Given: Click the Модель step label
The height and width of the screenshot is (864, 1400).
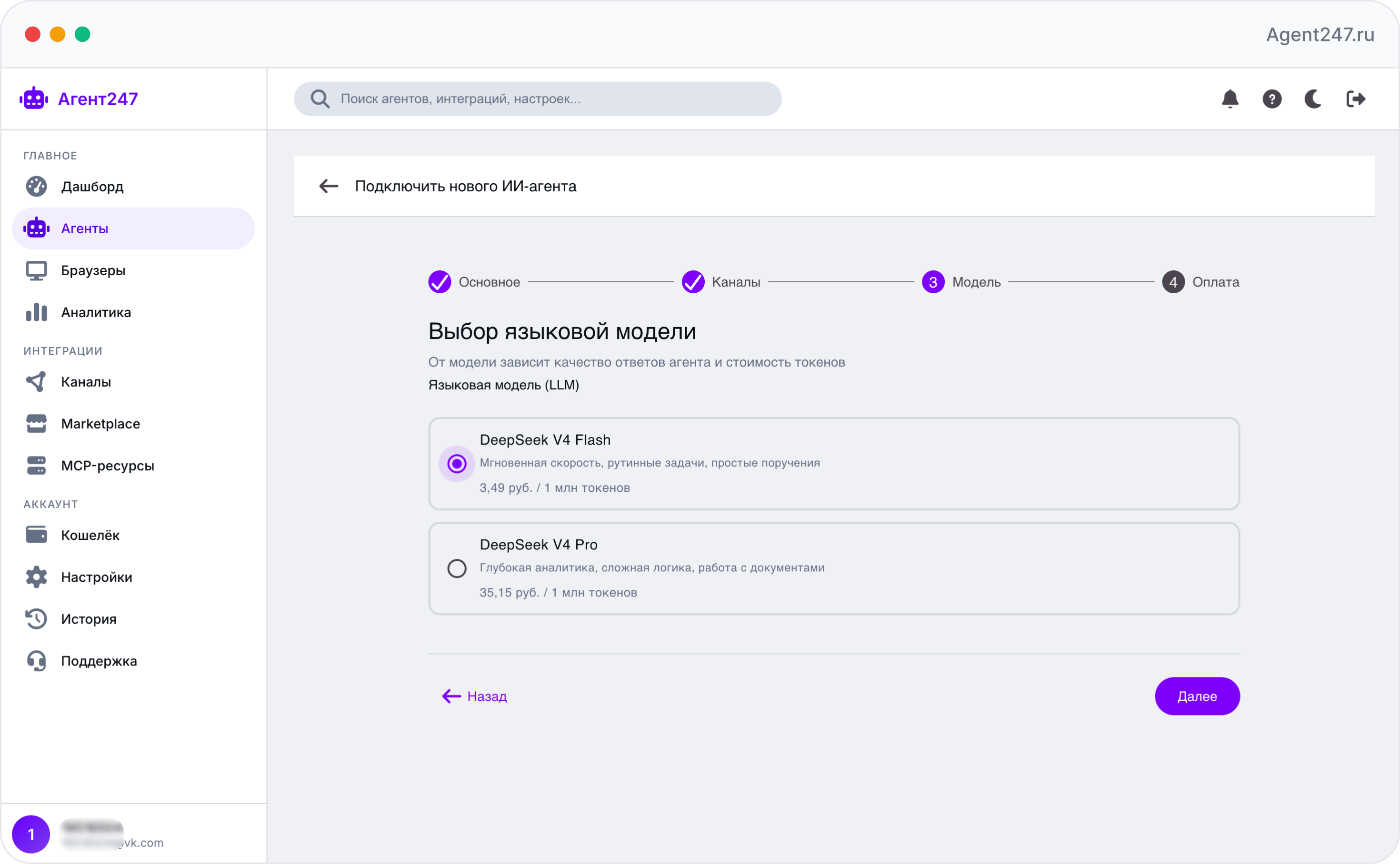Looking at the screenshot, I should tap(976, 282).
